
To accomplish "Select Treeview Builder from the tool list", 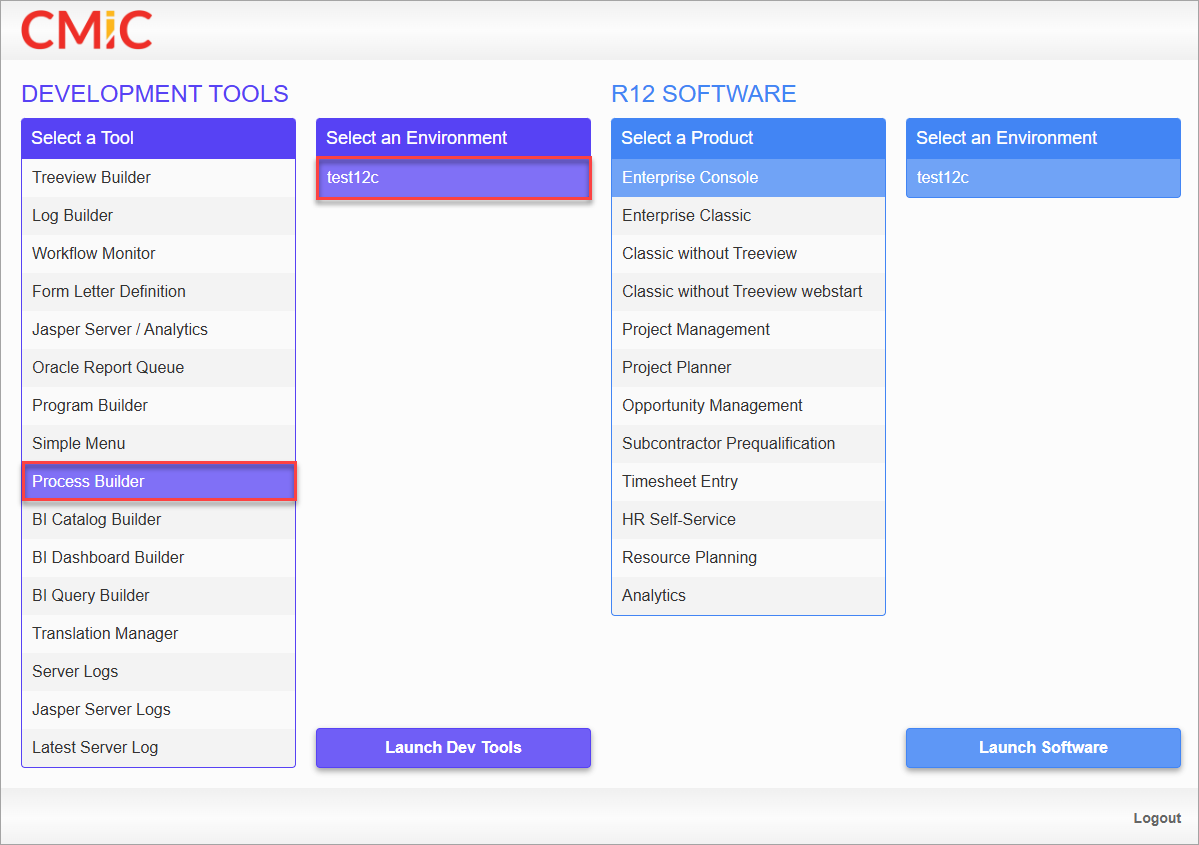I will click(x=158, y=177).
